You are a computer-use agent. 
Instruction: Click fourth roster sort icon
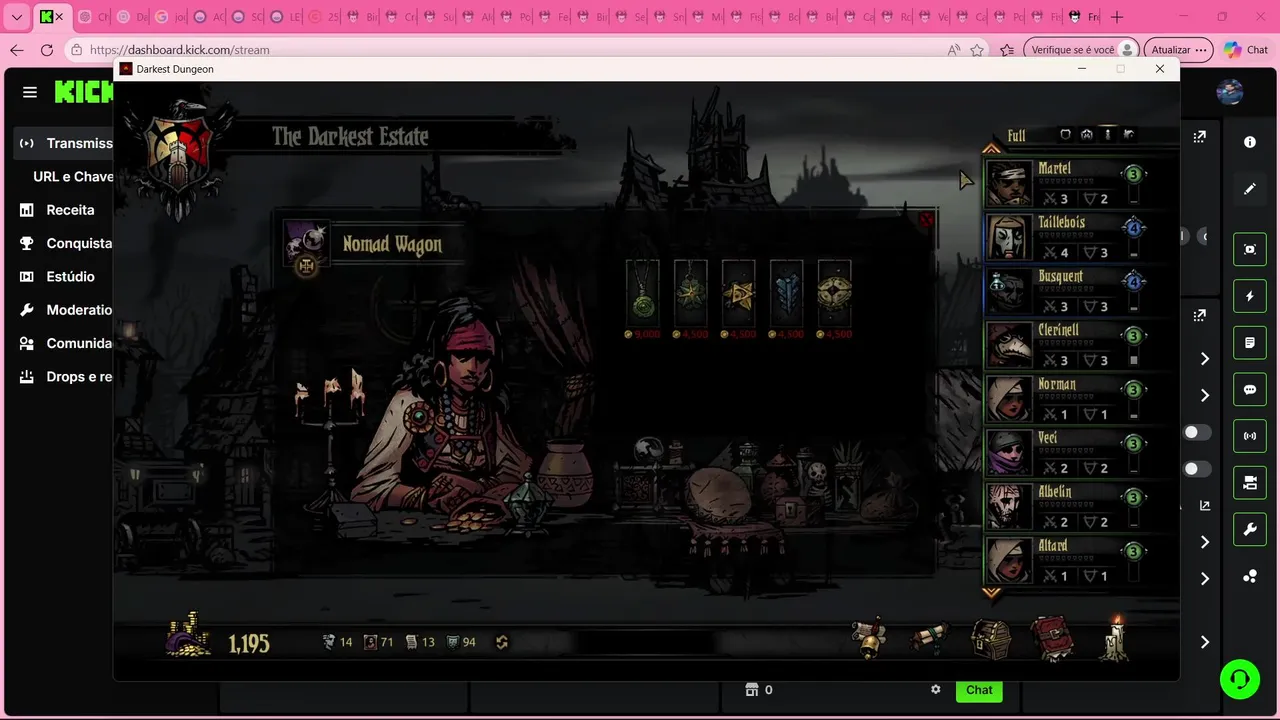tap(1129, 135)
